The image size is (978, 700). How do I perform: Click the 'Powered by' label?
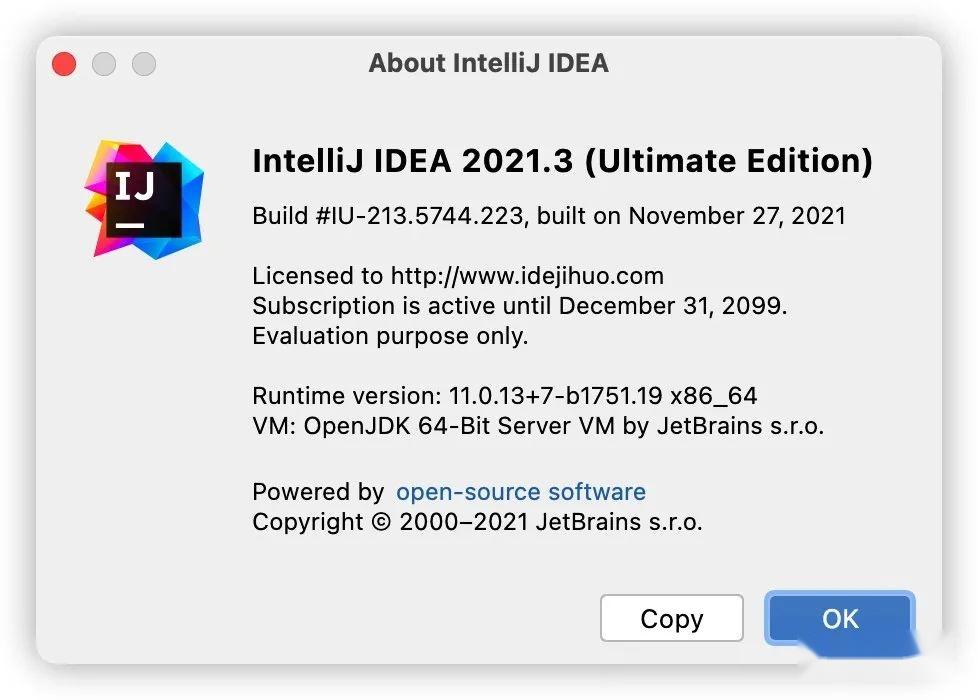pyautogui.click(x=317, y=492)
